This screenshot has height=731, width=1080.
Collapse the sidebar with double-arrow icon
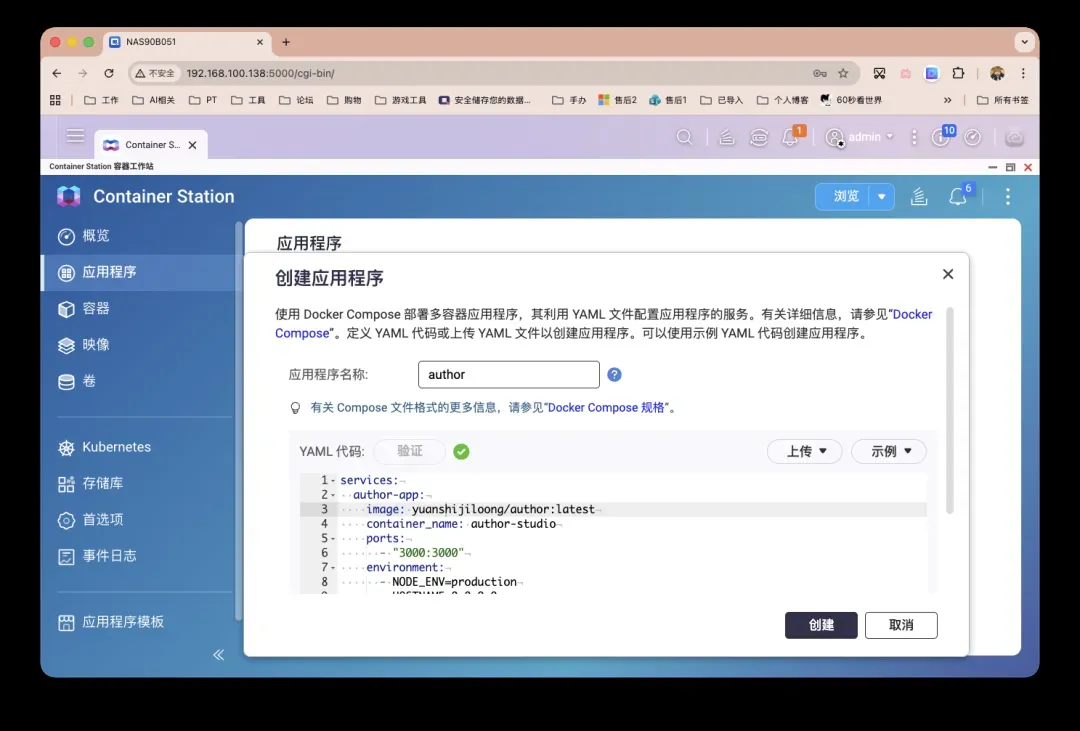(x=219, y=655)
